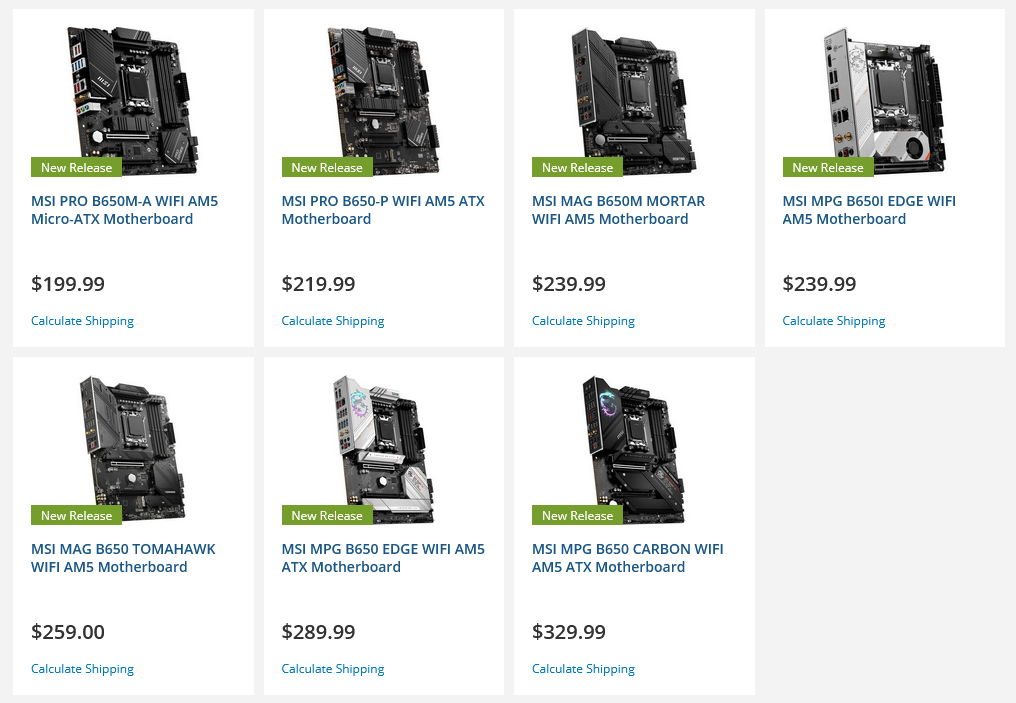Viewport: 1016px width, 703px height.
Task: Visit MSI MPG B650 CARBON WIFI title link
Action: click(627, 558)
